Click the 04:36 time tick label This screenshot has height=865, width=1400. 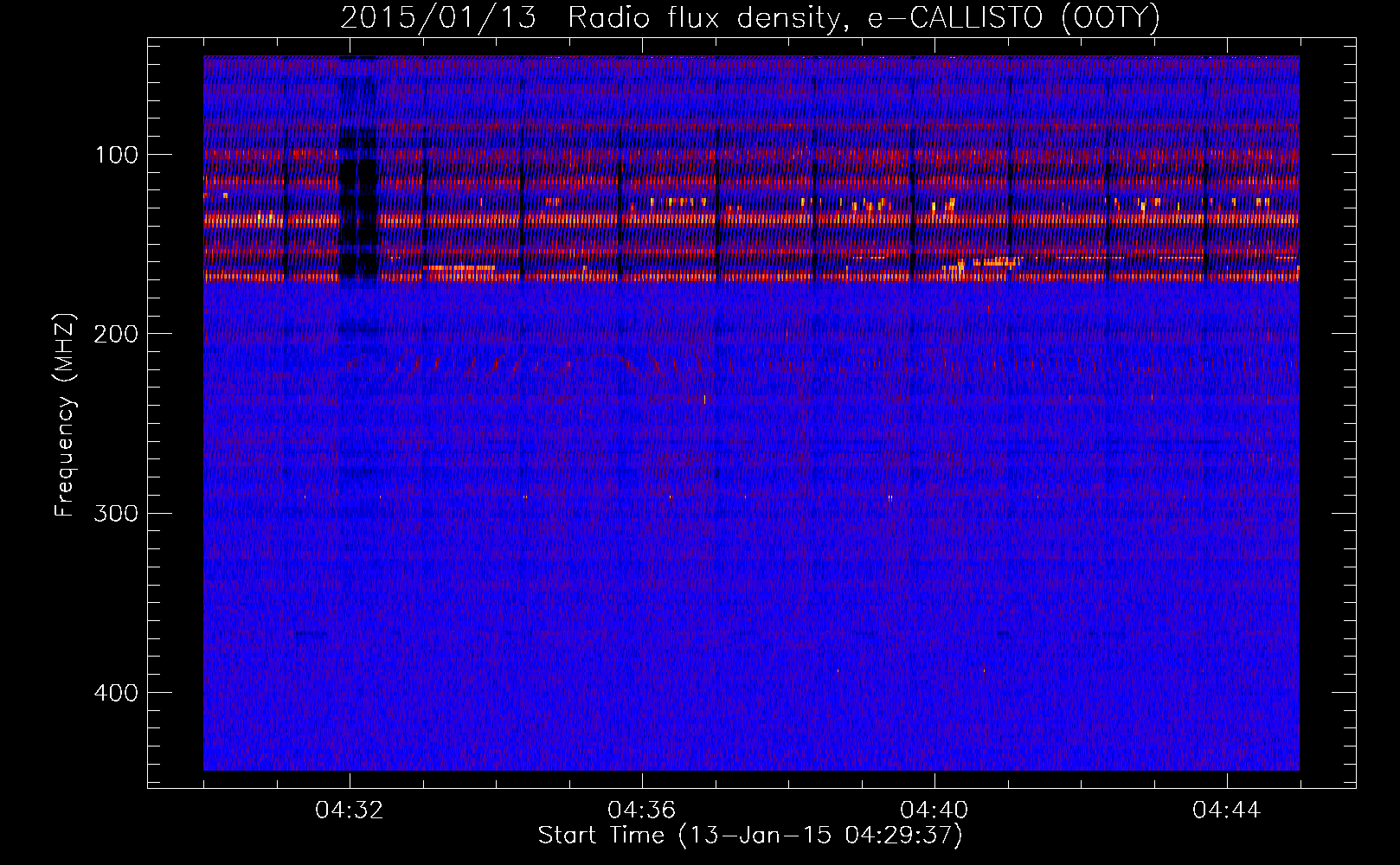click(642, 811)
